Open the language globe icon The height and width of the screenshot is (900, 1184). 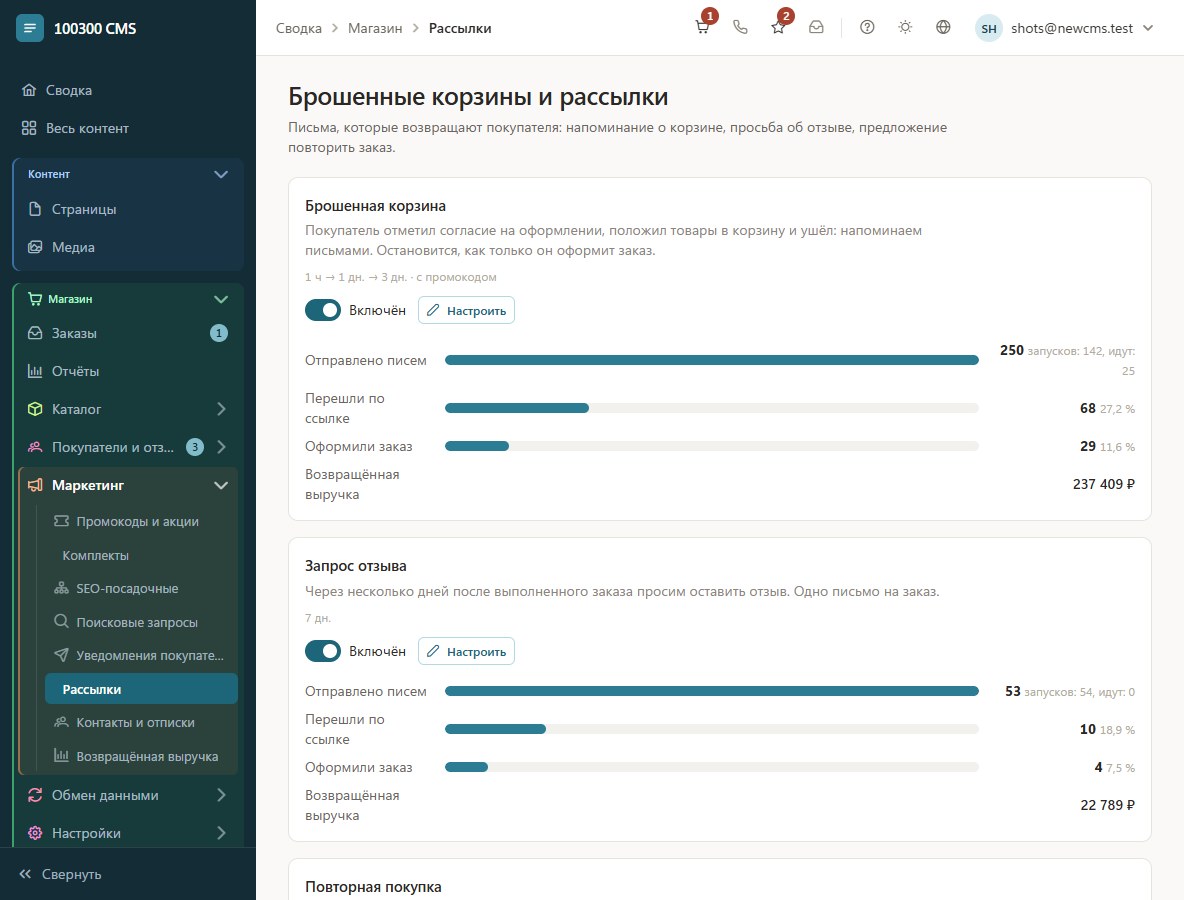coord(943,28)
